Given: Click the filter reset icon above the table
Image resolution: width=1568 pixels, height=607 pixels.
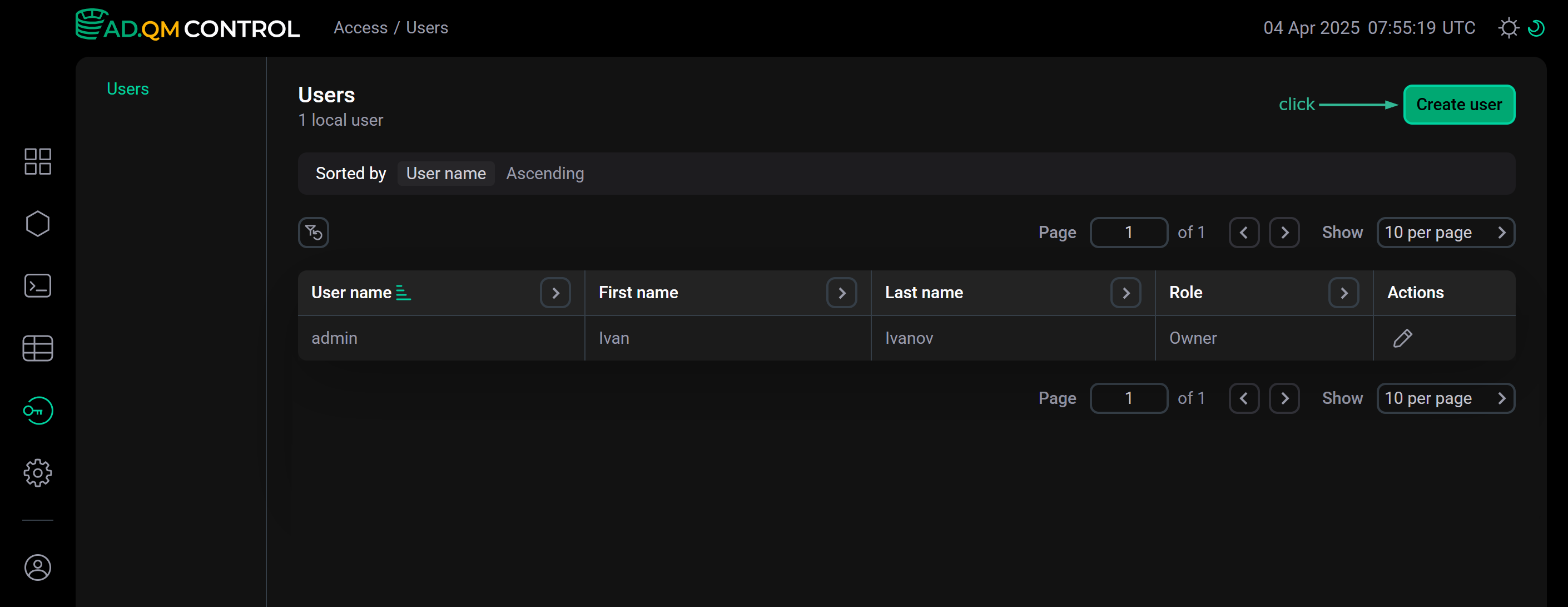Looking at the screenshot, I should pos(313,232).
